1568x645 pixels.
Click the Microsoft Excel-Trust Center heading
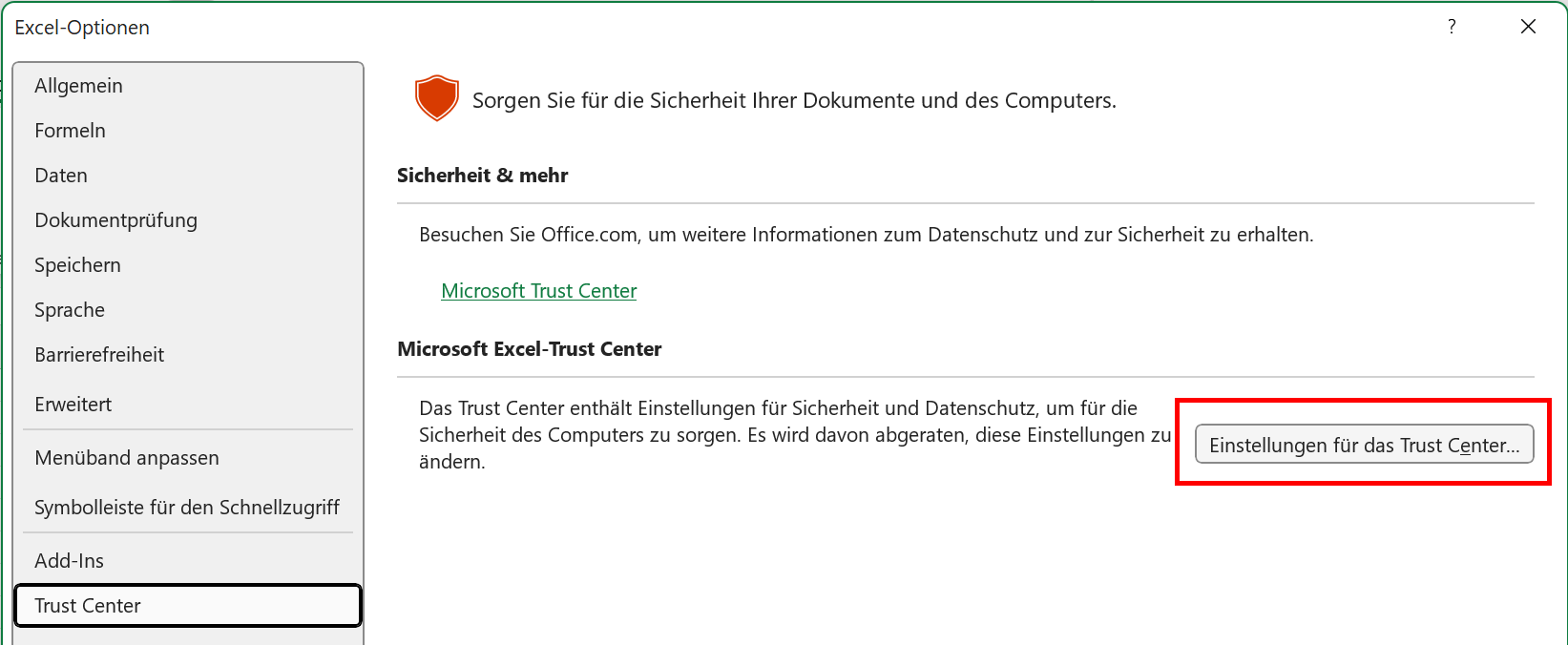(x=530, y=349)
